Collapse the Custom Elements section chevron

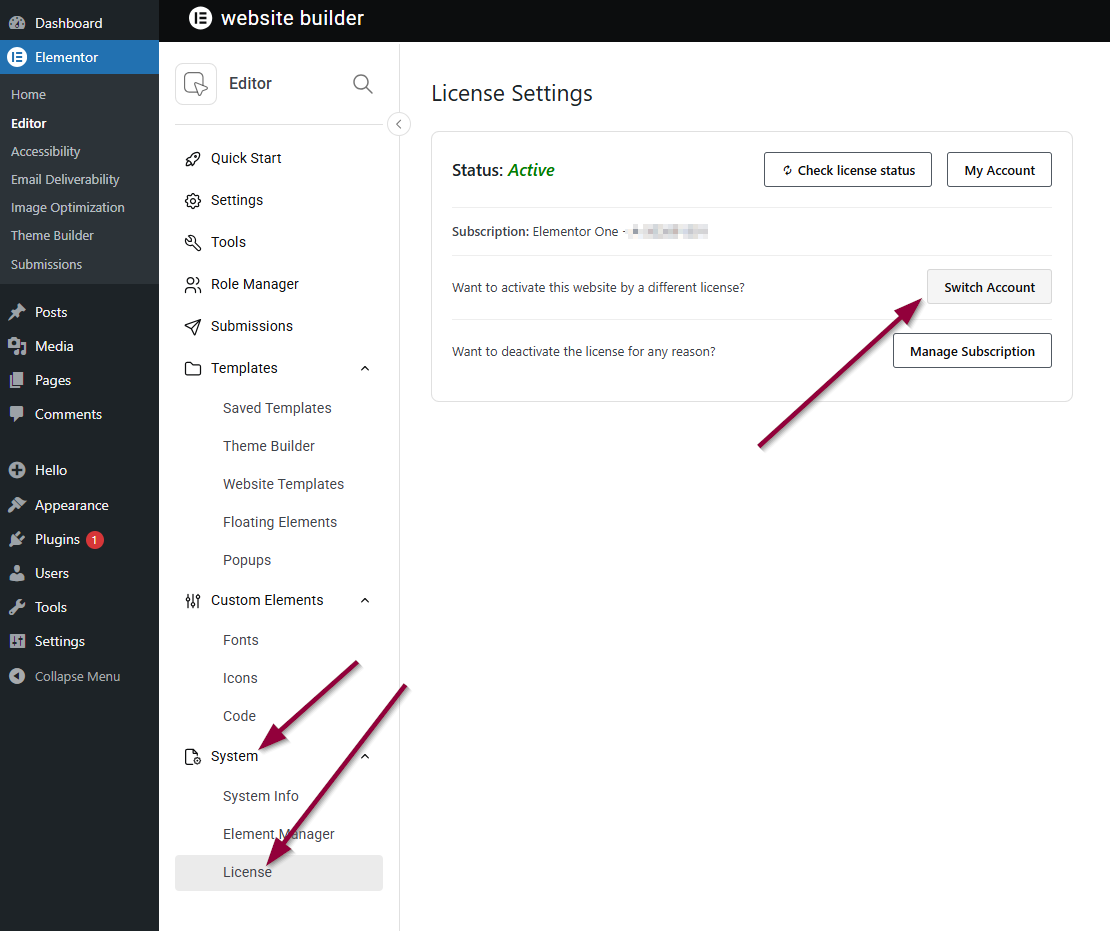(365, 600)
